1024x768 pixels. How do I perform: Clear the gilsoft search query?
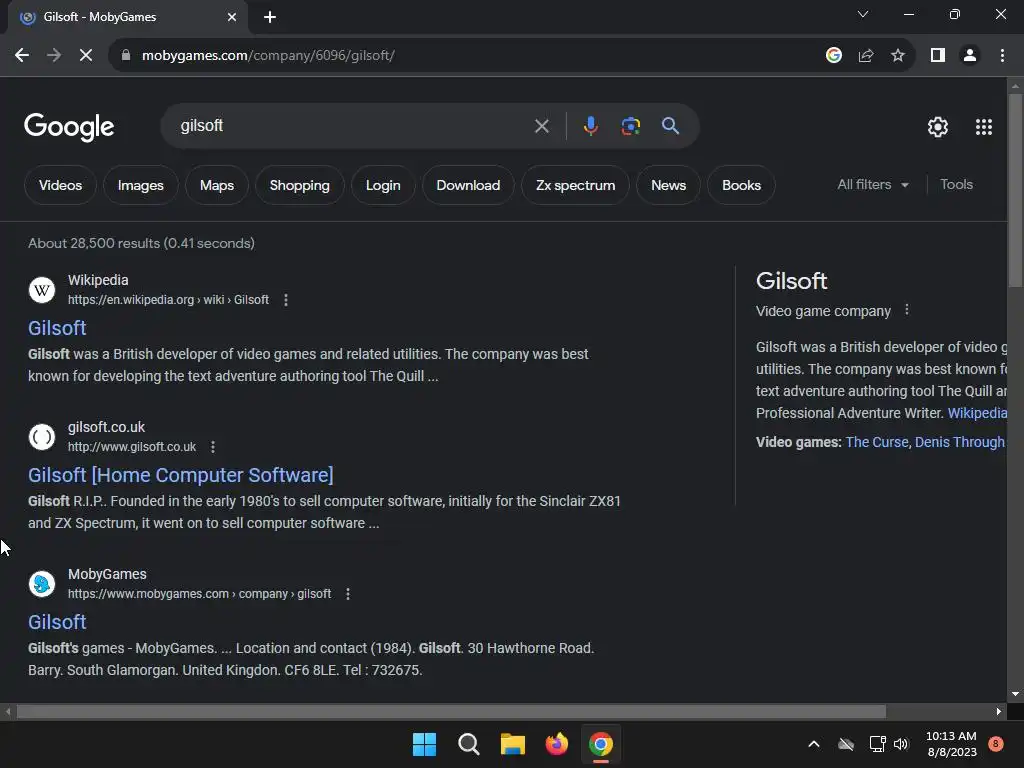pyautogui.click(x=541, y=126)
